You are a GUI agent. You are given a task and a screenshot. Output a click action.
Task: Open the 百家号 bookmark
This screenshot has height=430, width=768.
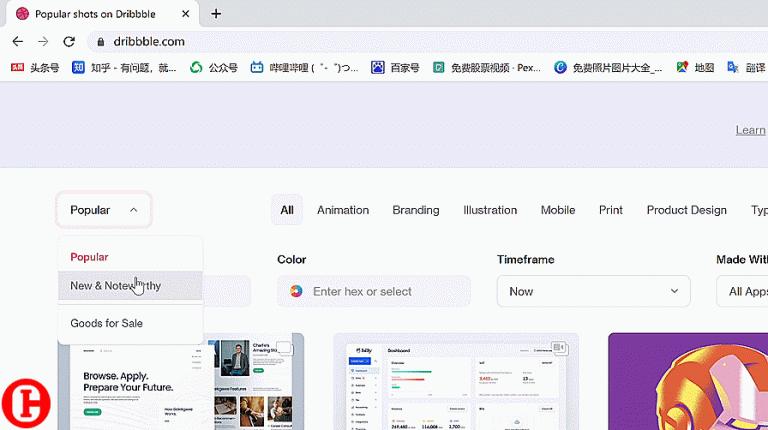395,68
